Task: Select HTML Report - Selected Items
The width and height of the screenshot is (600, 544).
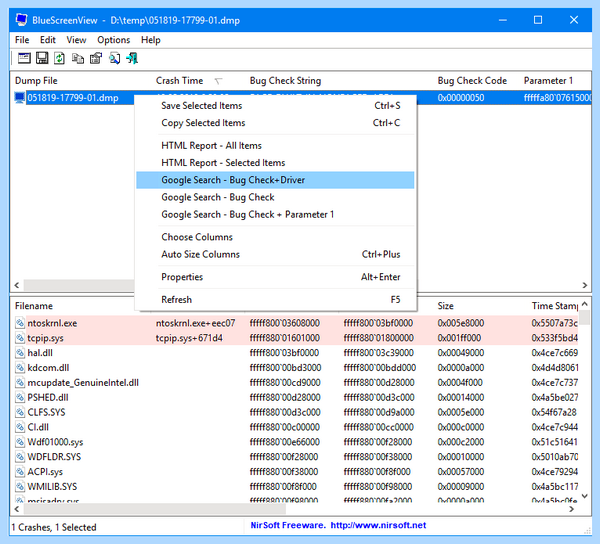Action: [x=275, y=163]
